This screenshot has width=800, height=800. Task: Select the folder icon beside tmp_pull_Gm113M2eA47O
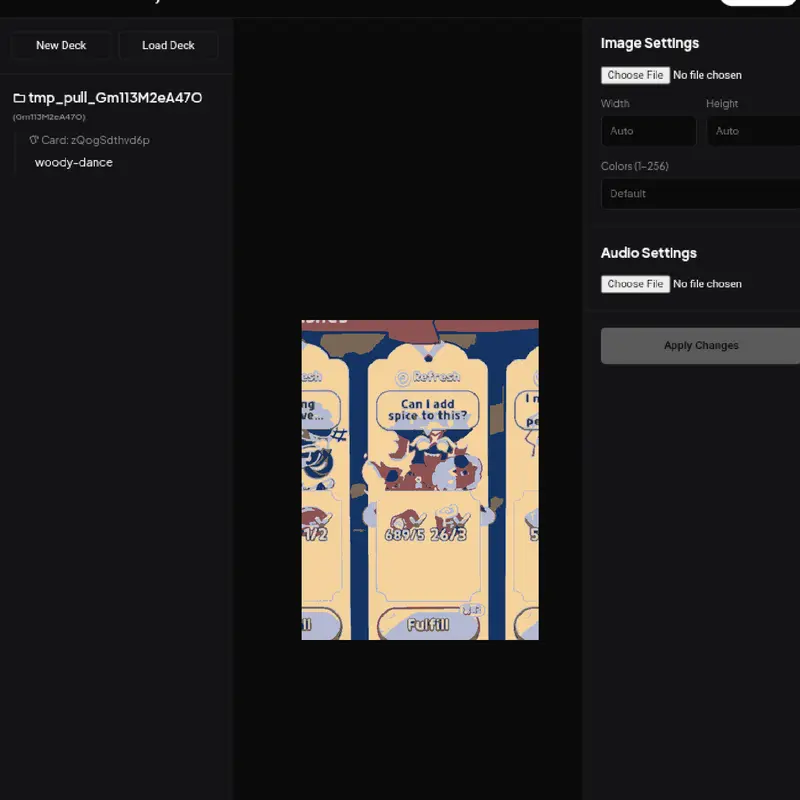pyautogui.click(x=19, y=98)
